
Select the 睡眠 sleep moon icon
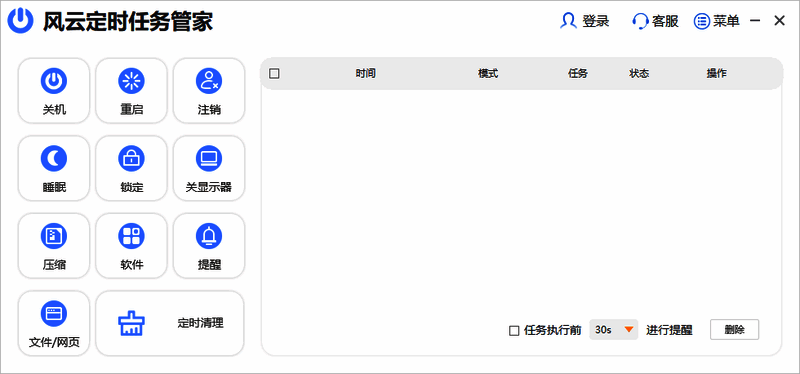54,159
